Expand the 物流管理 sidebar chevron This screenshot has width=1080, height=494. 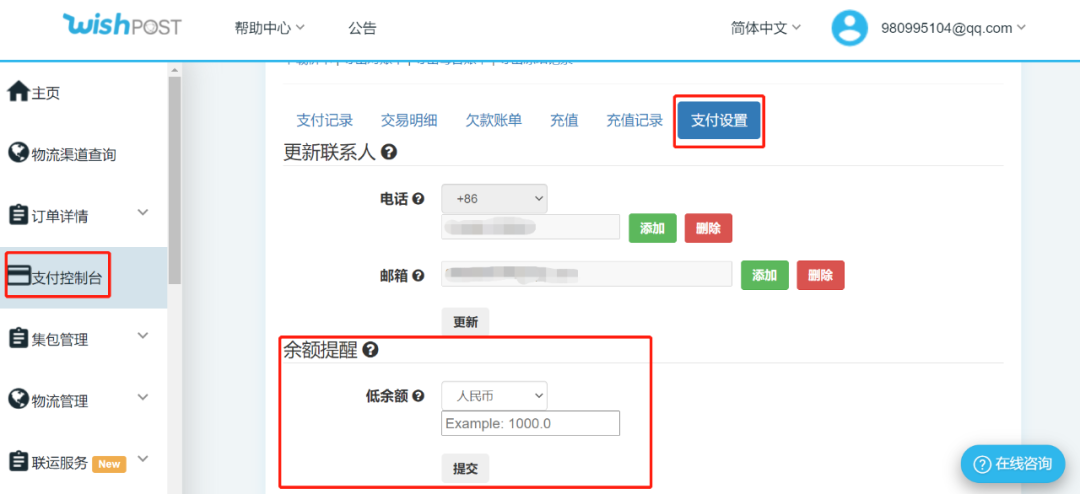point(143,397)
